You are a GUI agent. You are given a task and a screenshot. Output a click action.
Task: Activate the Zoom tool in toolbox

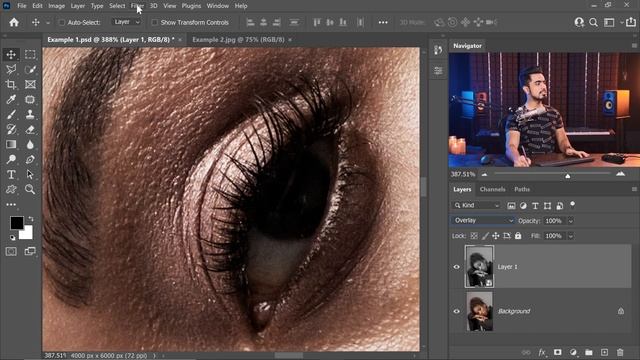click(30, 189)
